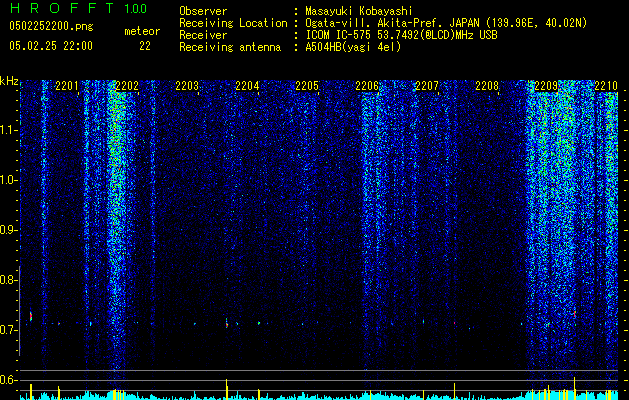The image size is (629, 400).
Task: Click antenna value A504HB(yagi 4el)
Action: click(353, 47)
